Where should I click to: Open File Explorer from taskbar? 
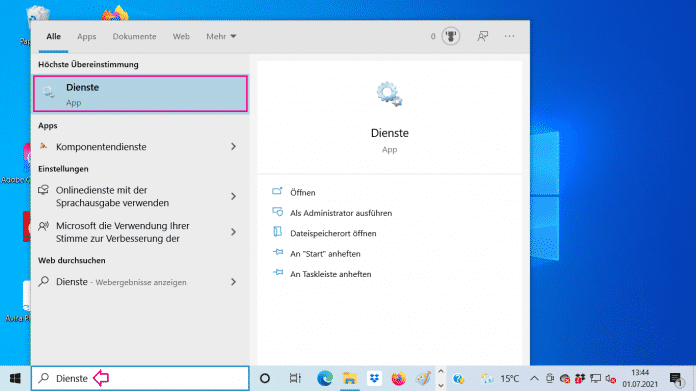coord(350,378)
